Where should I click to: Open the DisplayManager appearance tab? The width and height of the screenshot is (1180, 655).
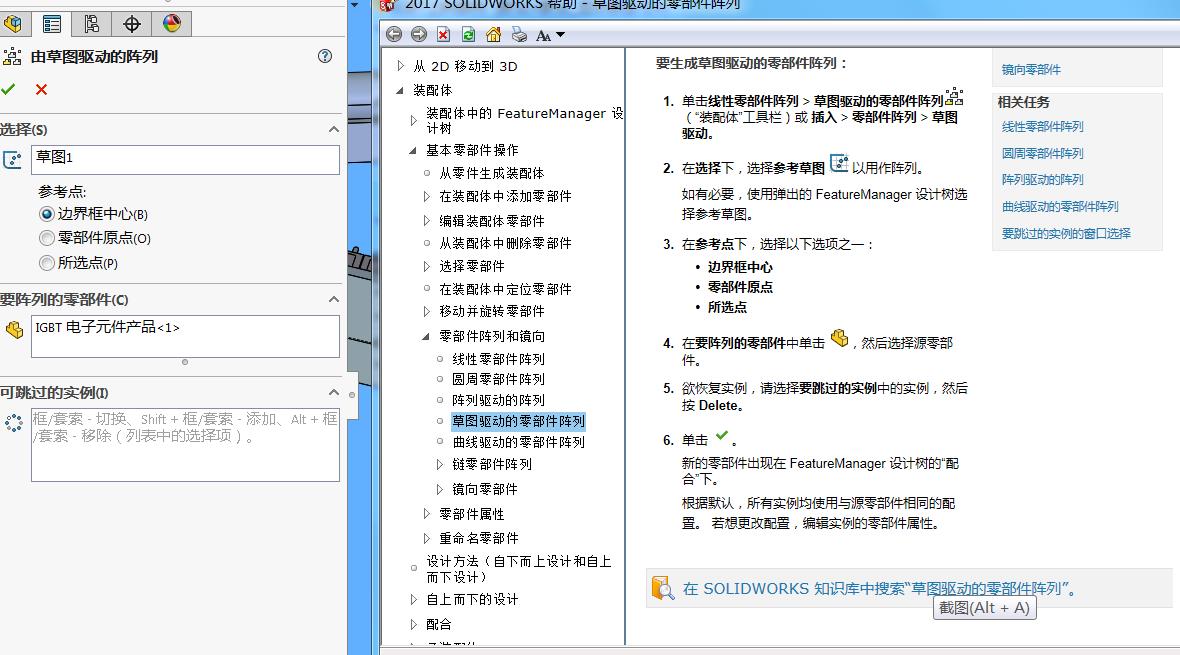click(x=172, y=24)
